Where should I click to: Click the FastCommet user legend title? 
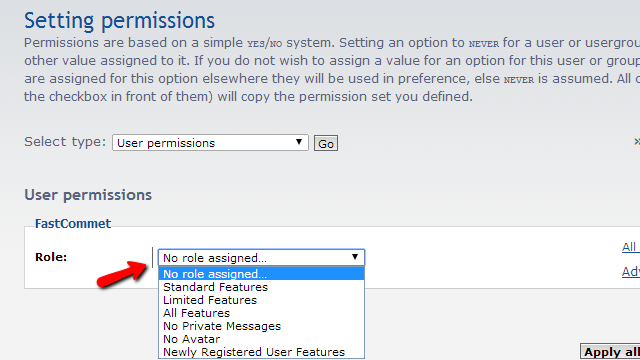click(x=73, y=223)
